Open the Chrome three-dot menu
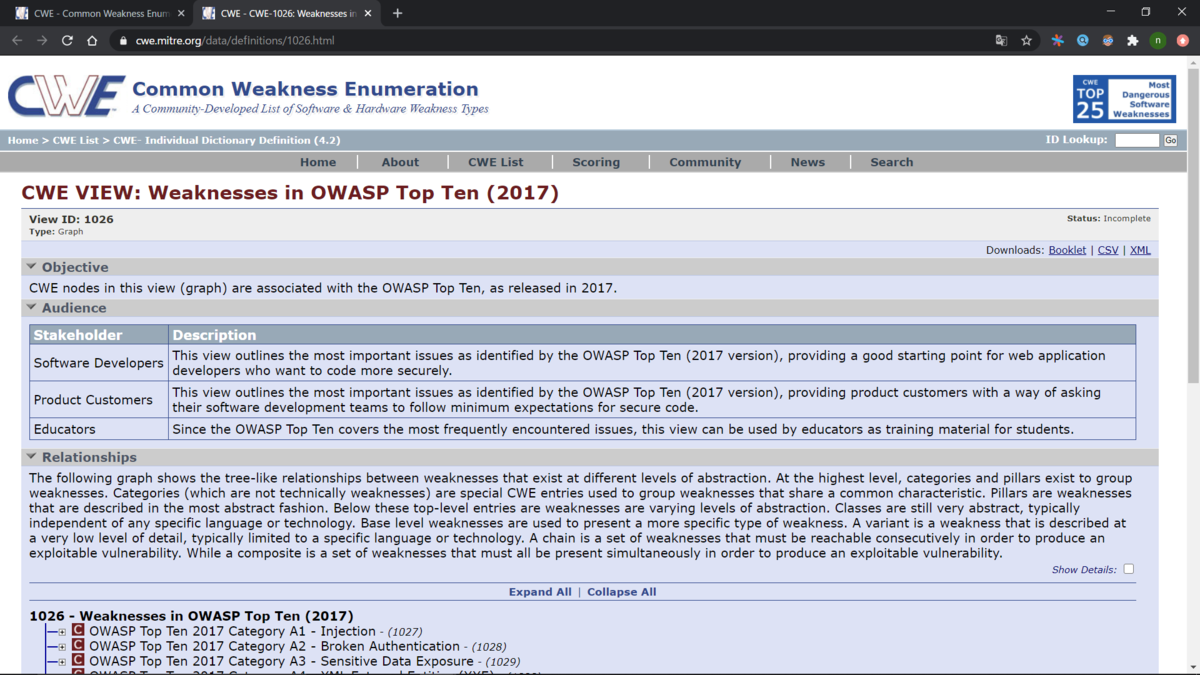 (1183, 41)
